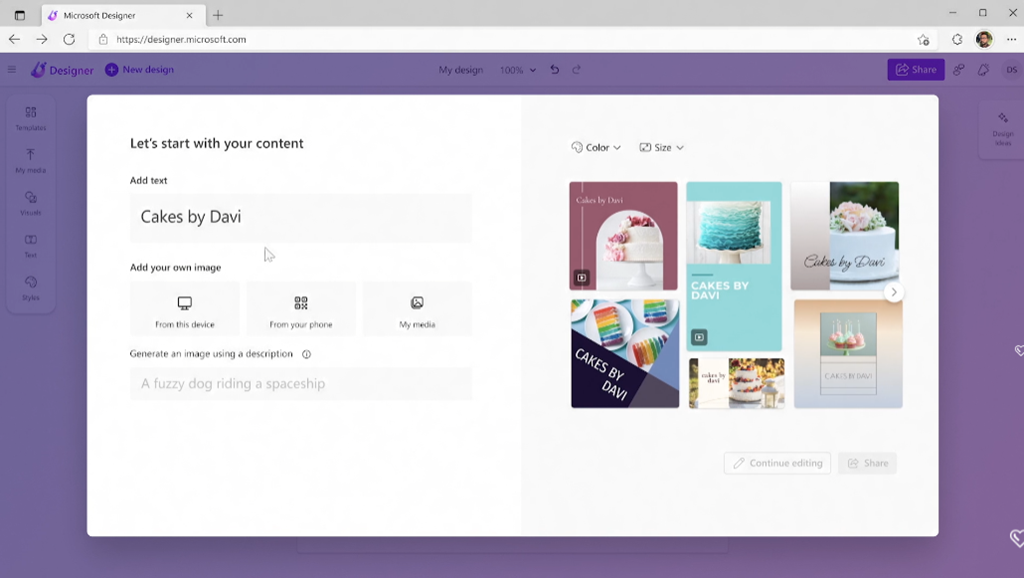Image resolution: width=1024 pixels, height=578 pixels.
Task: Upload image From this device
Action: (x=185, y=309)
